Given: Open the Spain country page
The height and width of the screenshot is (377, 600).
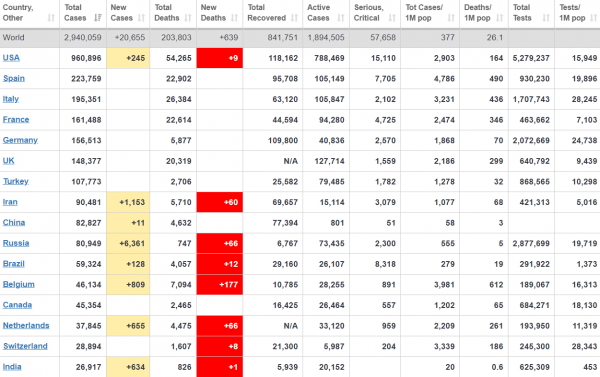Looking at the screenshot, I should (14, 78).
